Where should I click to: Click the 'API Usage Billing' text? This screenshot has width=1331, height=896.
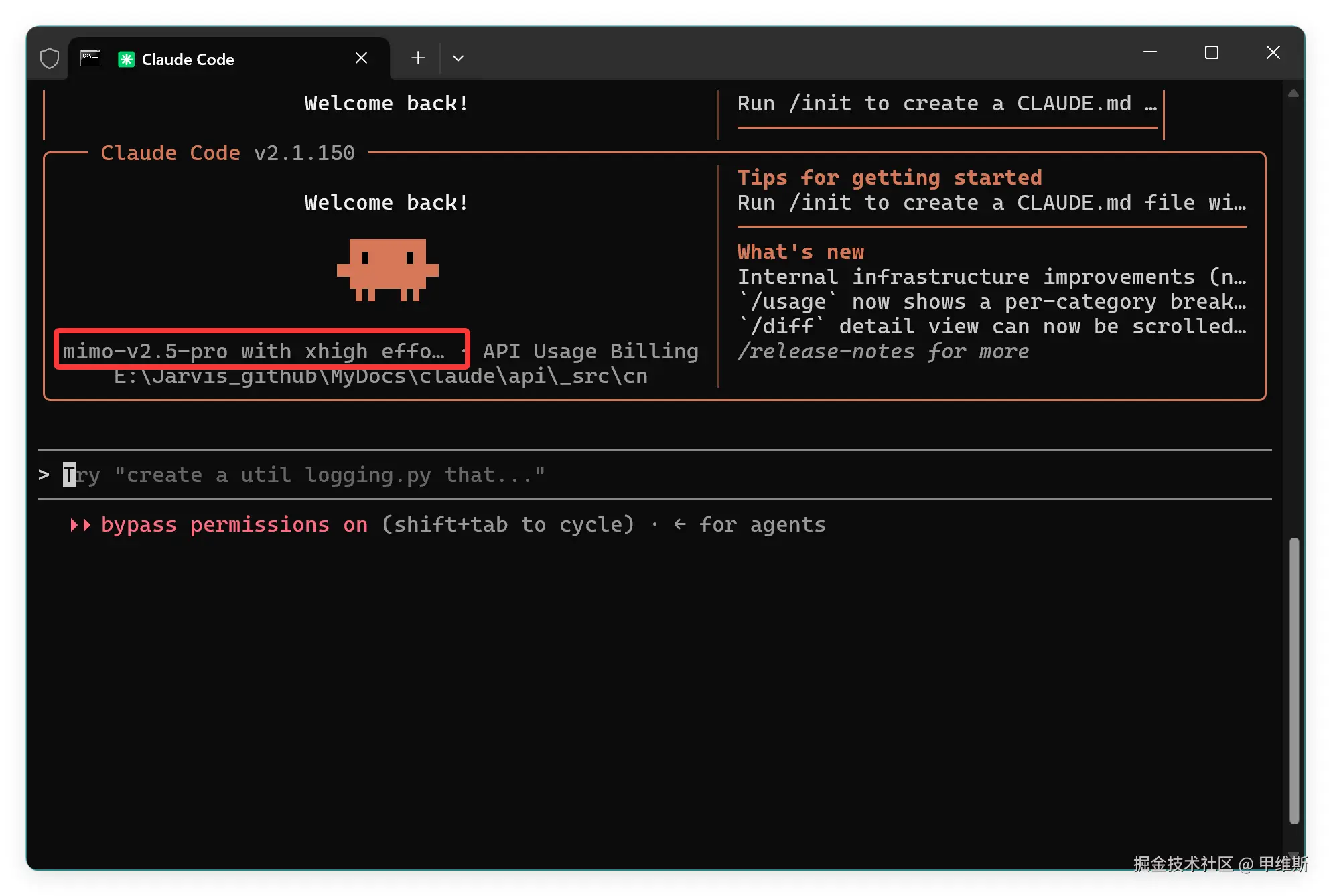pos(591,351)
